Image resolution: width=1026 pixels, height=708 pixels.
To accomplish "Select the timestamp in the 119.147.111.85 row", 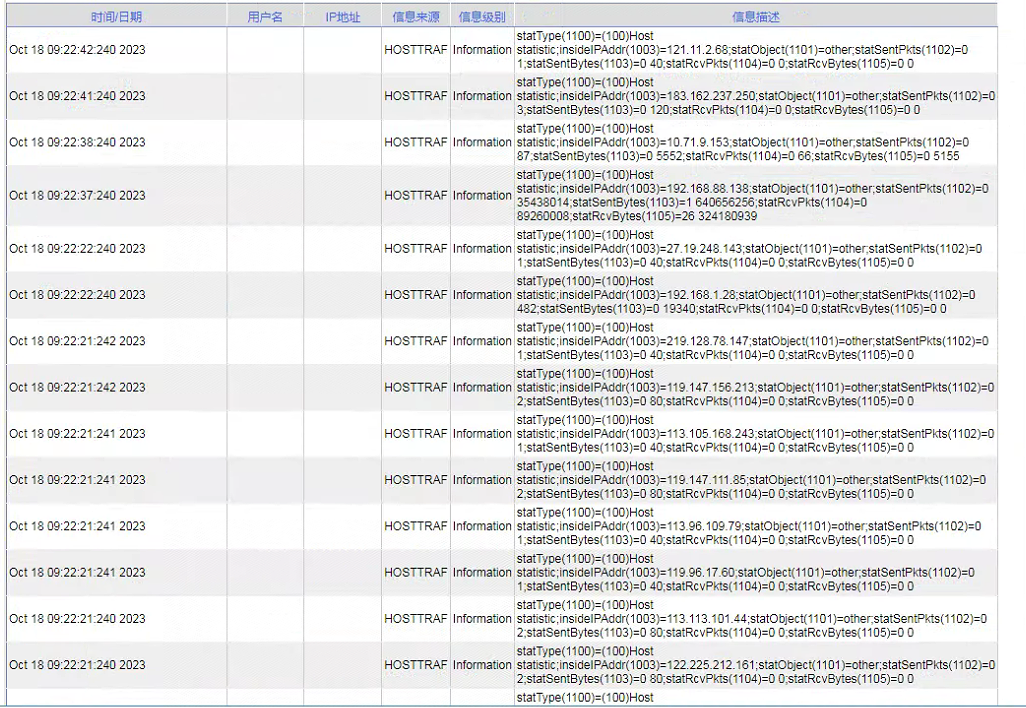I will point(77,480).
